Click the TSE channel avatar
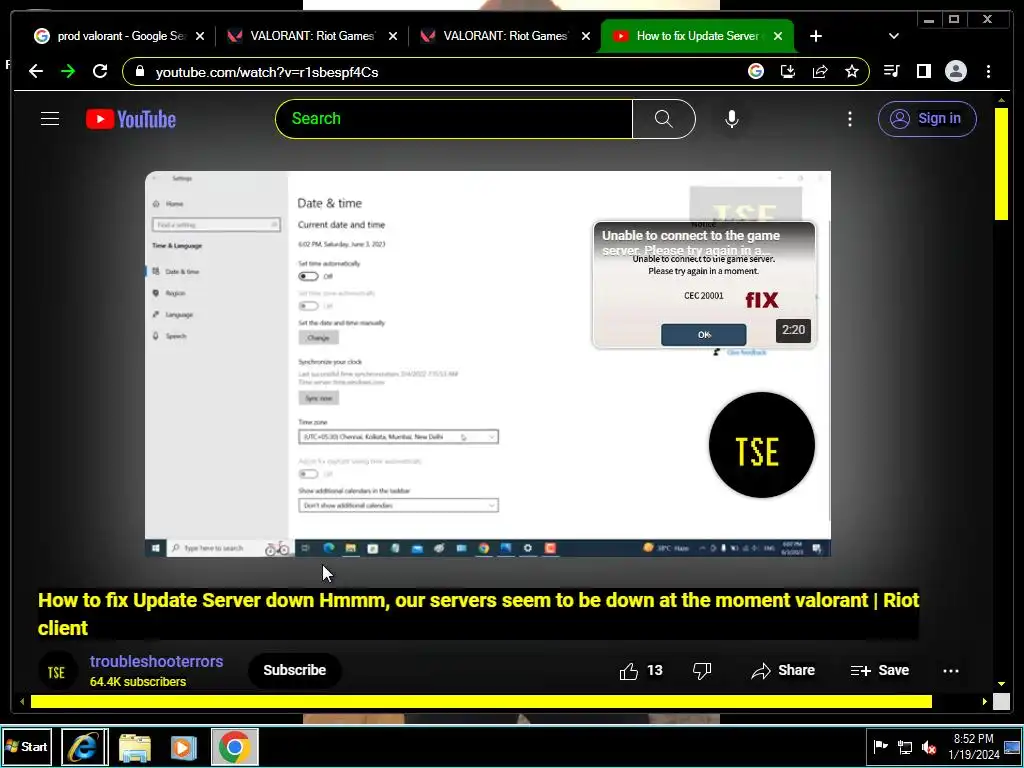This screenshot has width=1024, height=768. pos(57,671)
